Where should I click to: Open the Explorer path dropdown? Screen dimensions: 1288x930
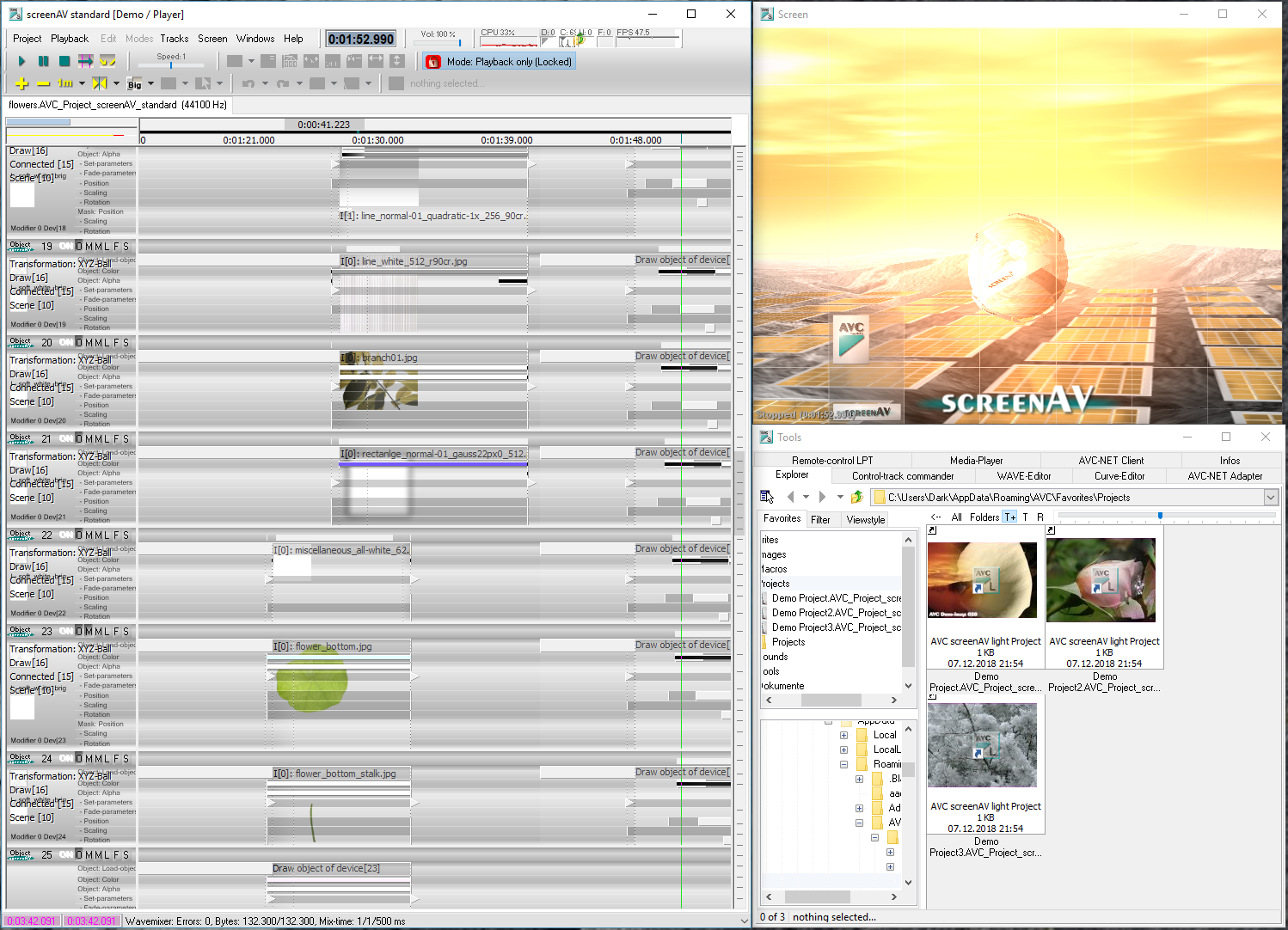point(1271,497)
